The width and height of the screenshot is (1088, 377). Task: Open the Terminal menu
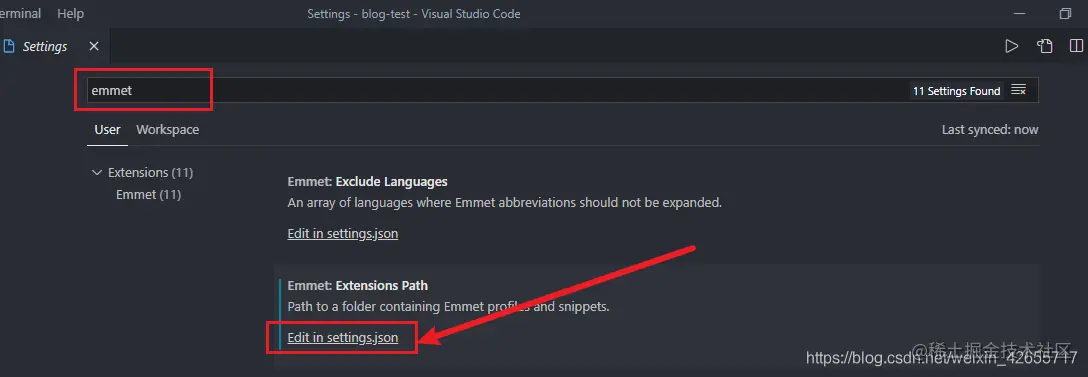[20, 13]
